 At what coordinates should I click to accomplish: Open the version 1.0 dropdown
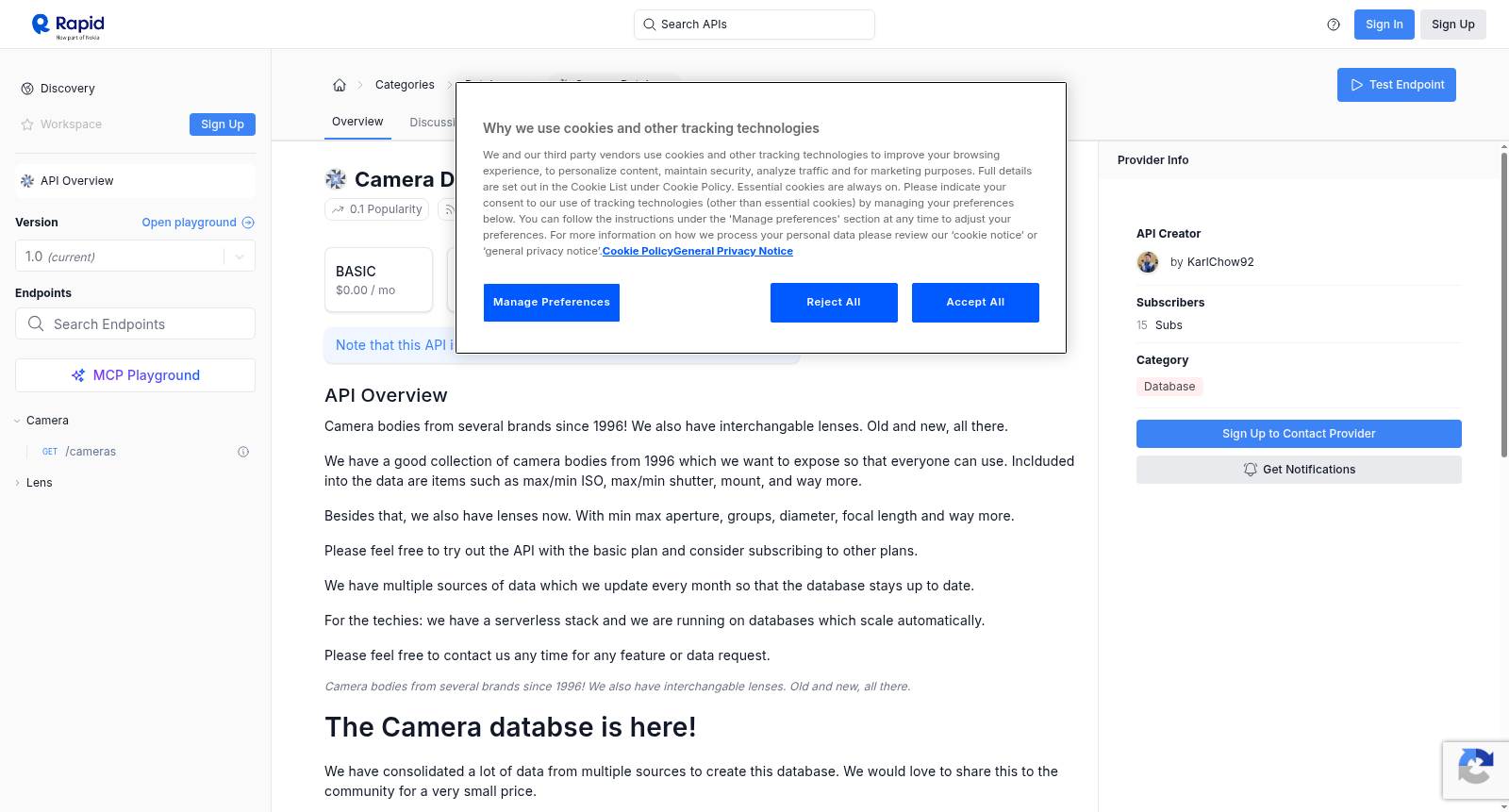tap(135, 257)
